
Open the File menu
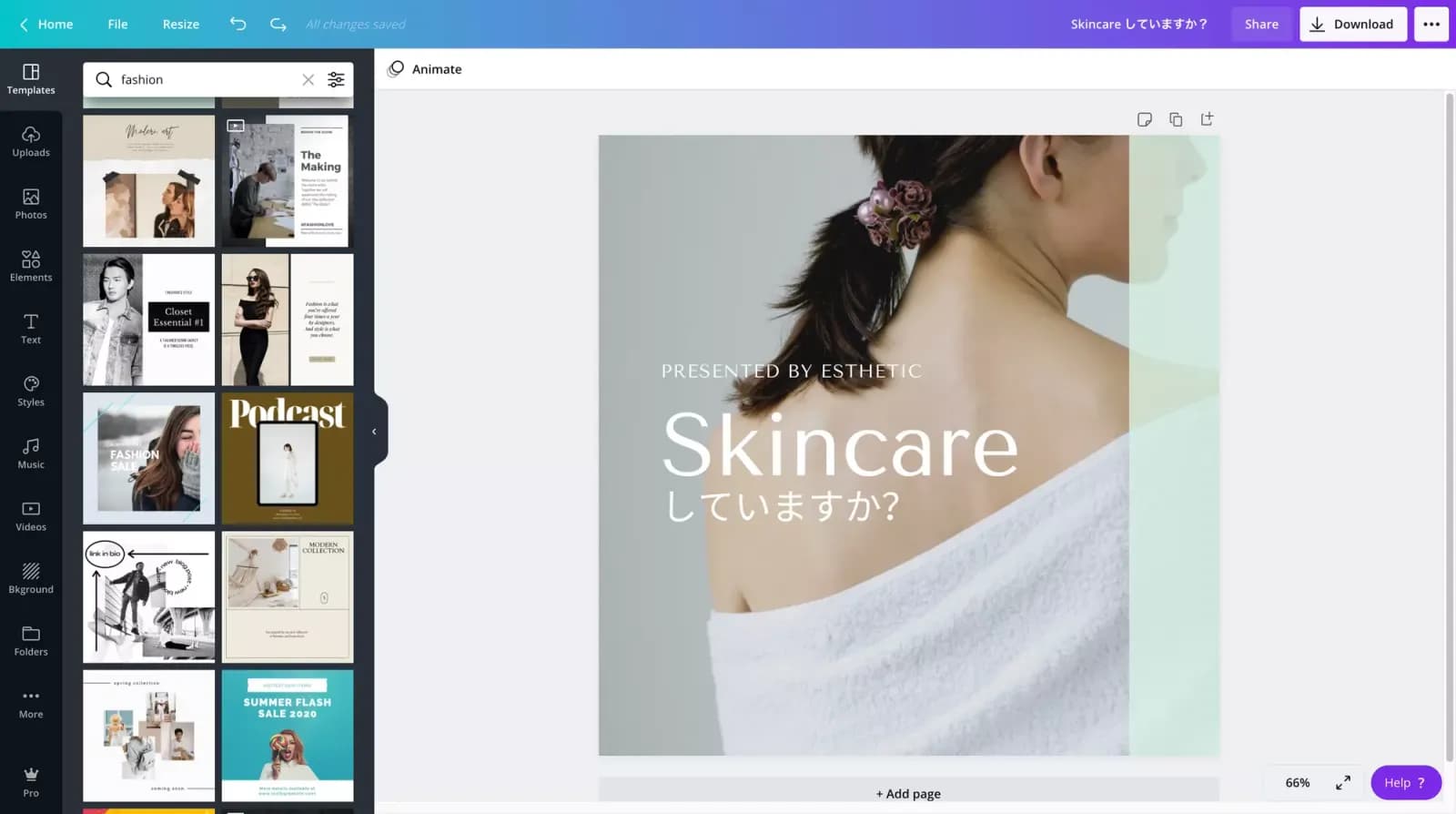pyautogui.click(x=117, y=25)
